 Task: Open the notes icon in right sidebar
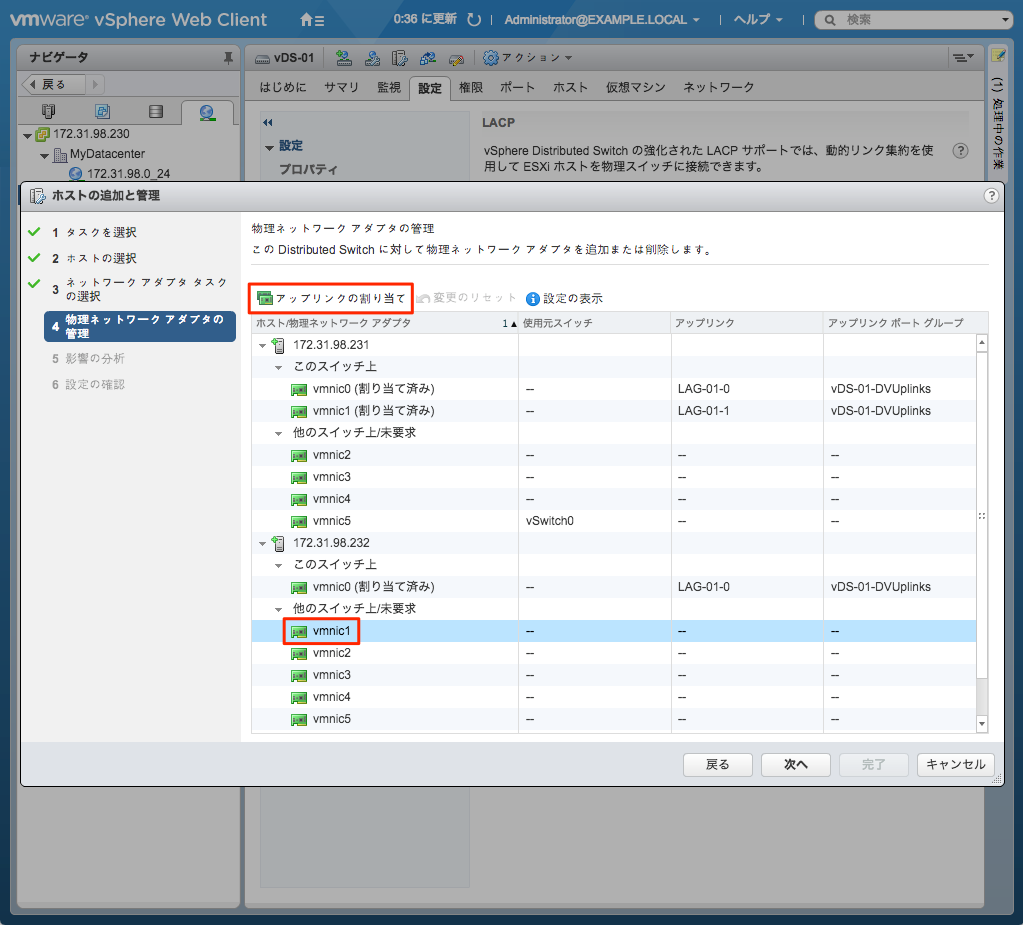coord(998,56)
